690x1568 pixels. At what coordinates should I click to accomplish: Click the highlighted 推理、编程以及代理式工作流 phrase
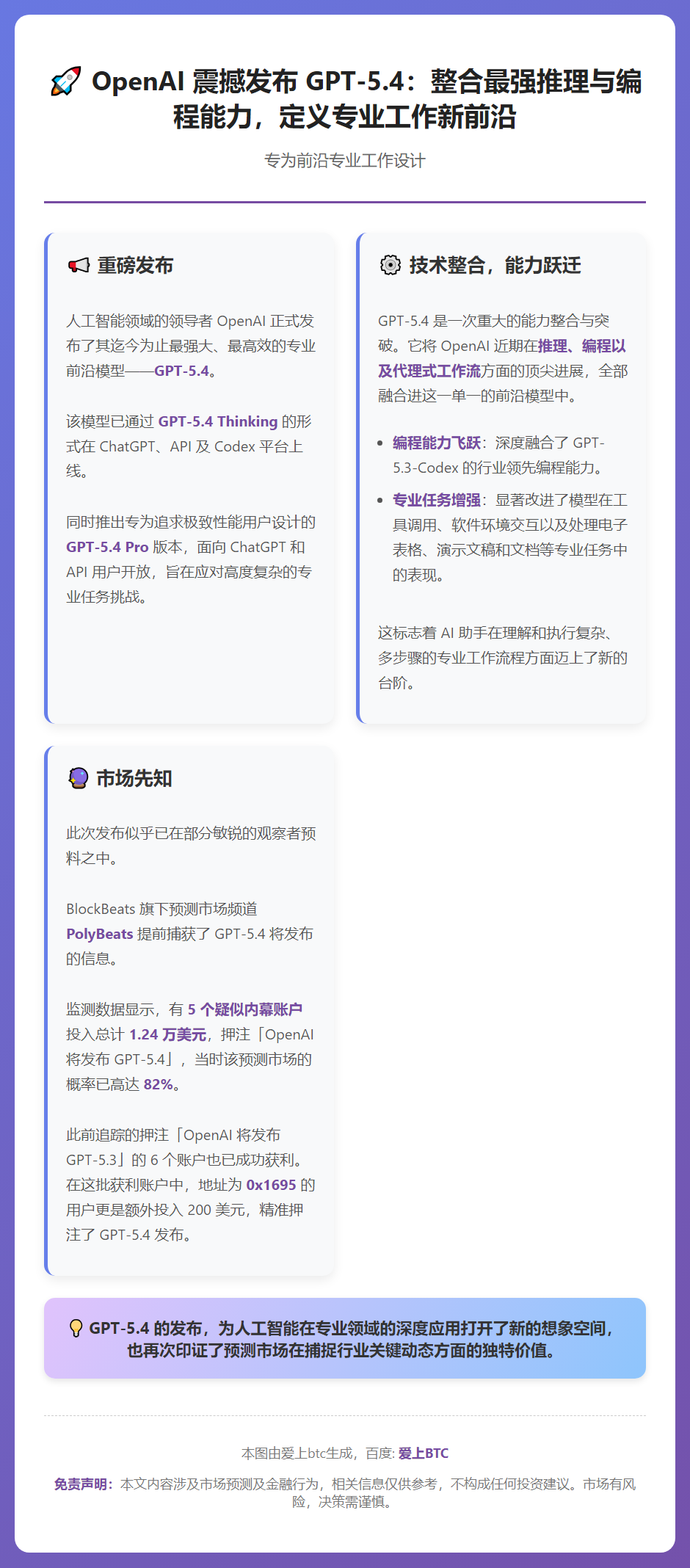point(503,358)
